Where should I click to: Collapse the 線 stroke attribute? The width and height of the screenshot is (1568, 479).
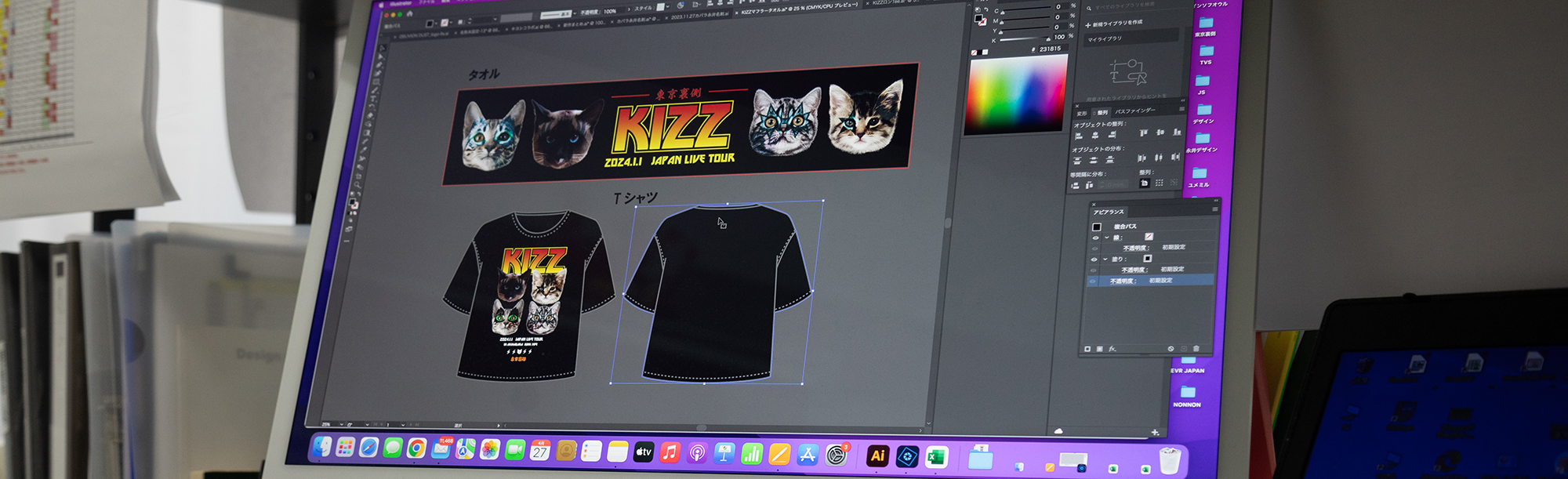tap(1107, 238)
